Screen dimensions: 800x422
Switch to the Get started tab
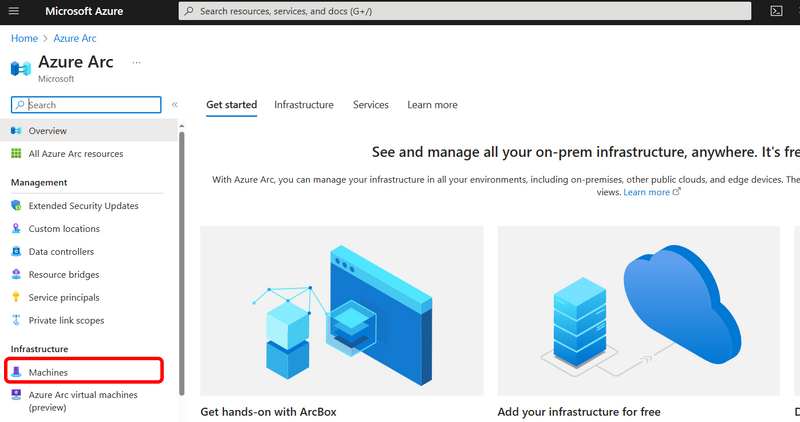[x=232, y=105]
